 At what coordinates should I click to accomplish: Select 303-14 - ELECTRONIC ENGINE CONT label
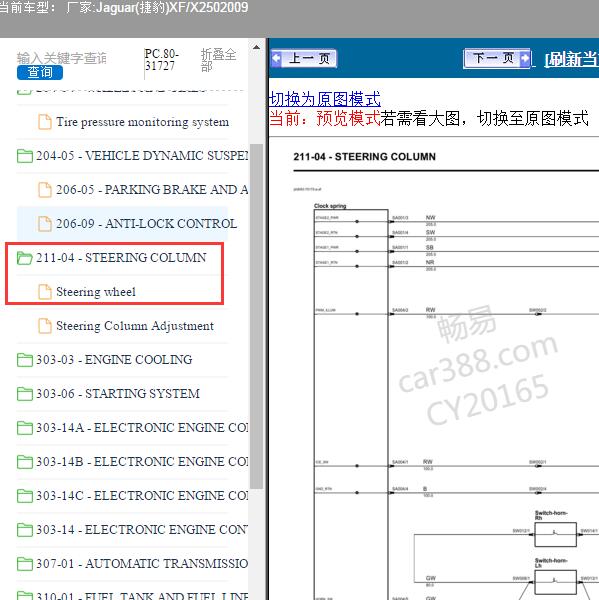pos(142,530)
